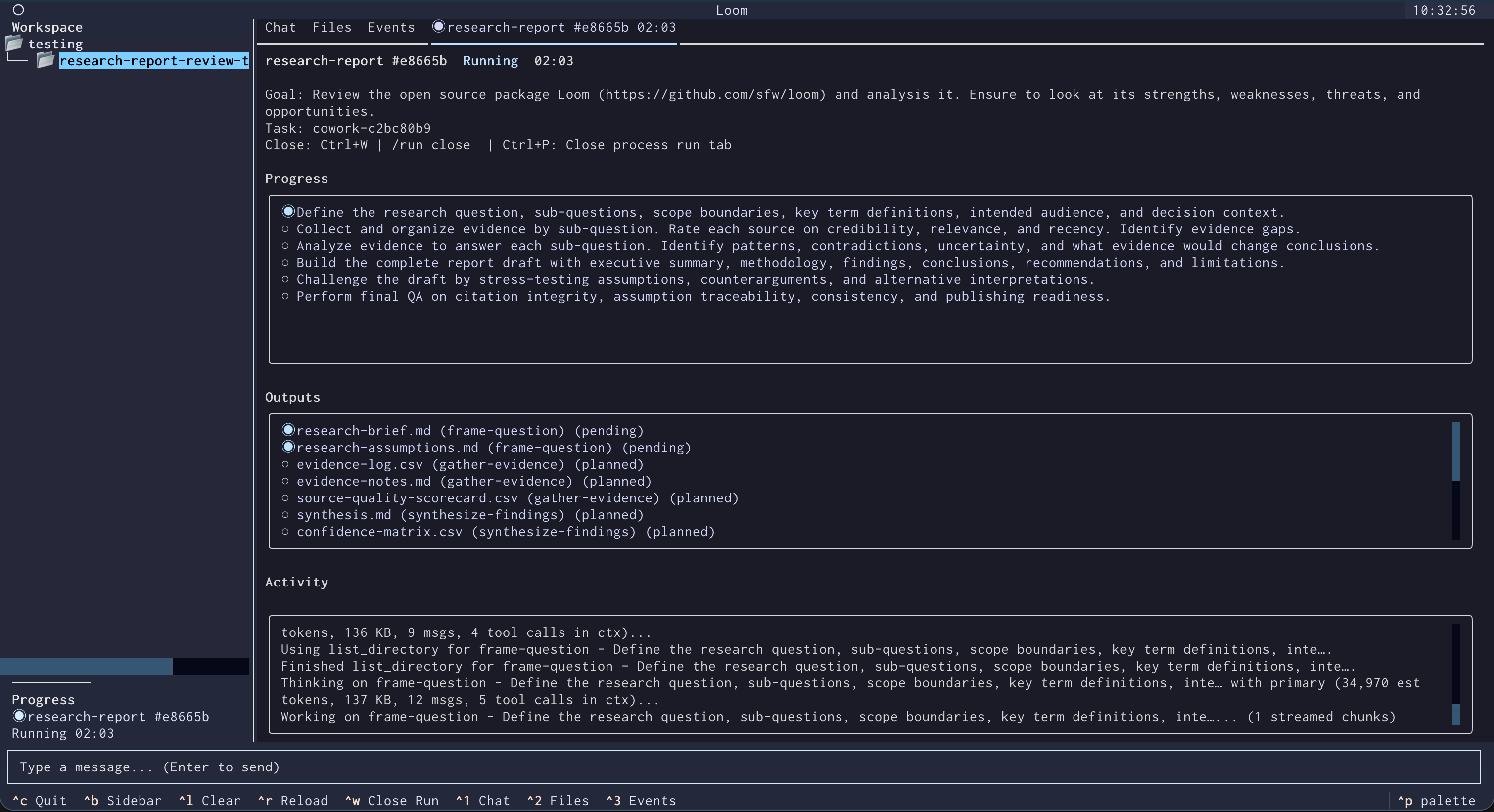Viewport: 1494px width, 812px height.
Task: Click the Reload footer shortcut
Action: point(293,801)
